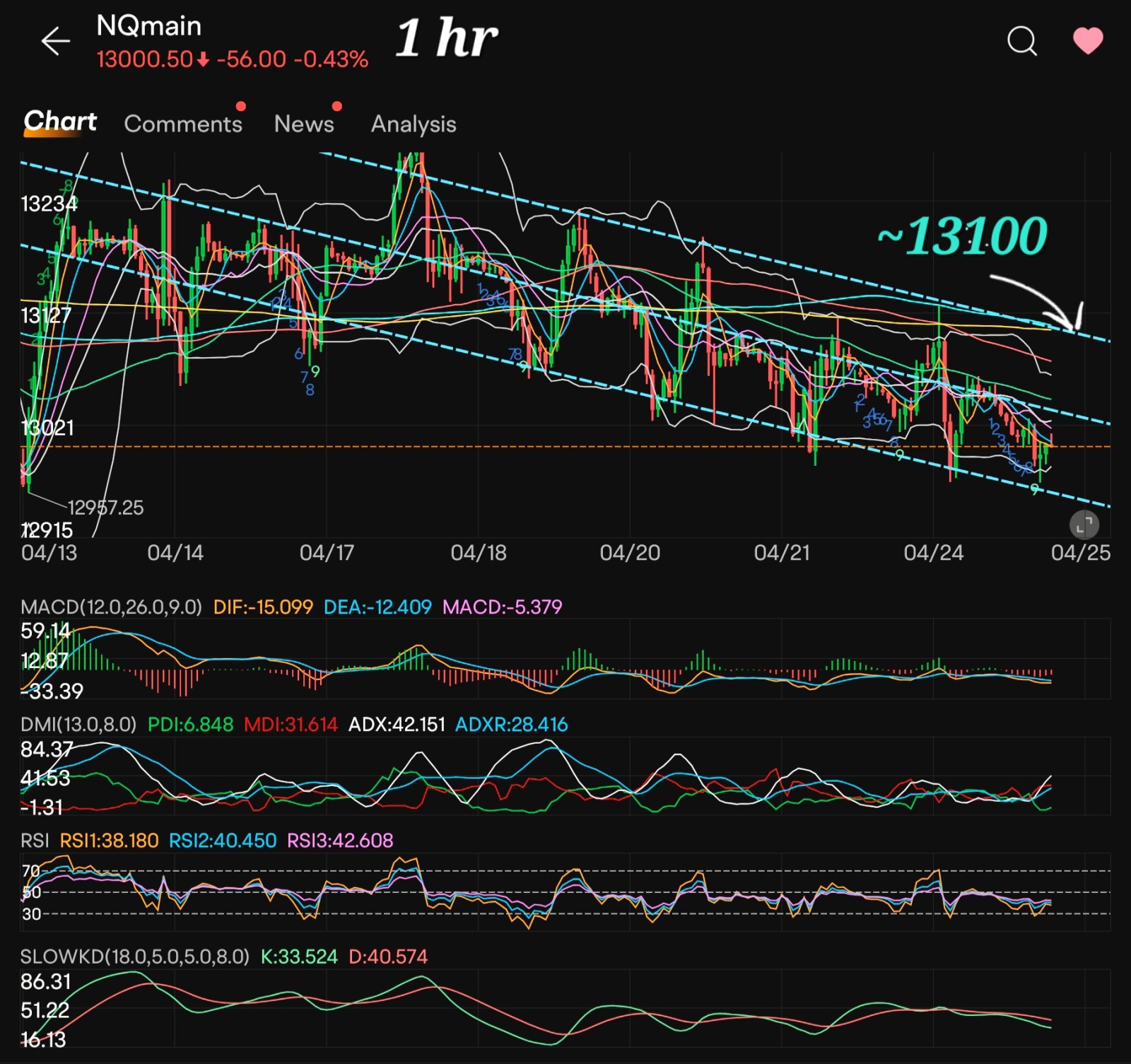Screen dimensions: 1131x1064
Task: Tap the DIF:-15.099 value
Action: pyautogui.click(x=263, y=607)
